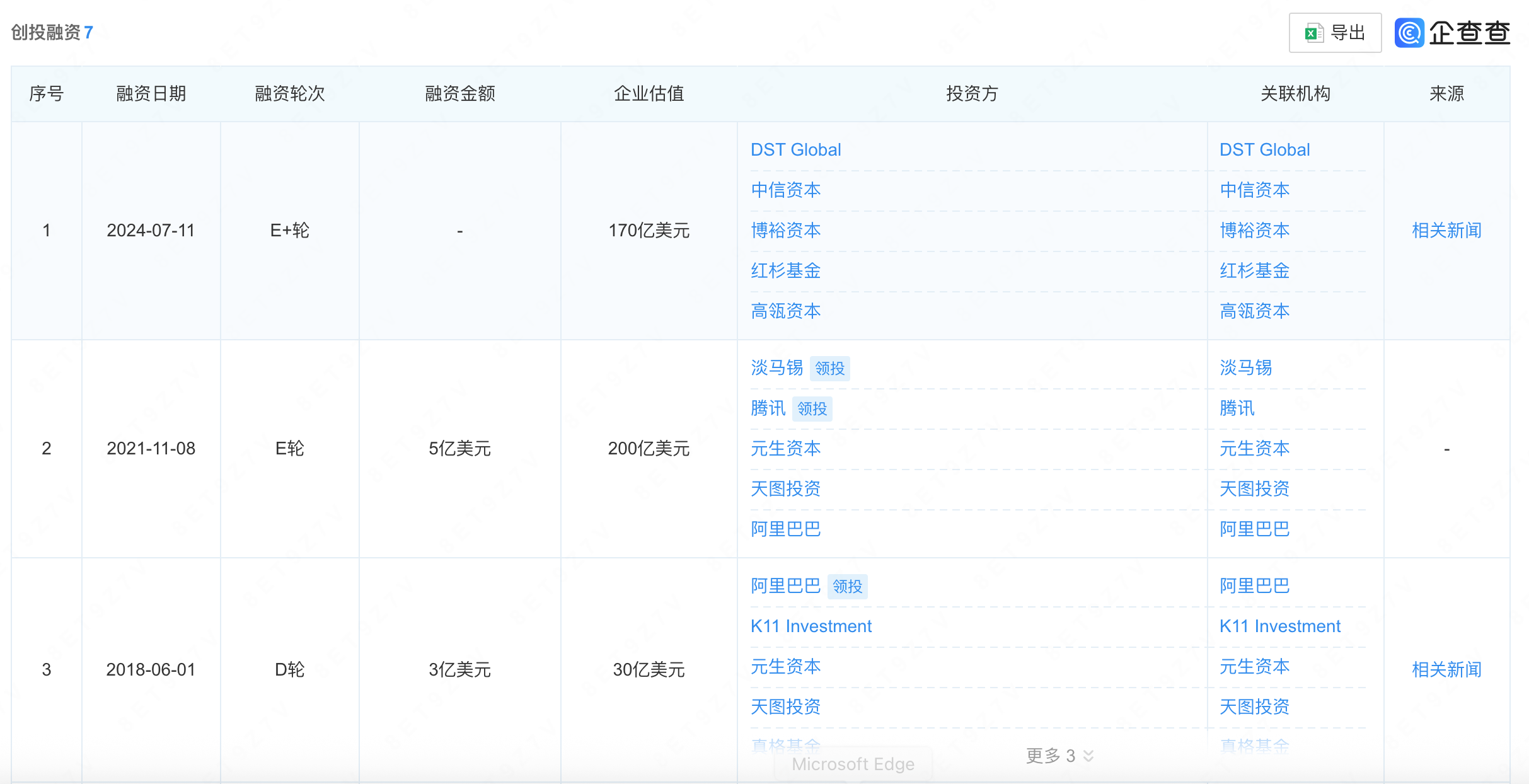This screenshot has width=1529, height=784.
Task: Click the 融资日期 column header
Action: (x=151, y=94)
